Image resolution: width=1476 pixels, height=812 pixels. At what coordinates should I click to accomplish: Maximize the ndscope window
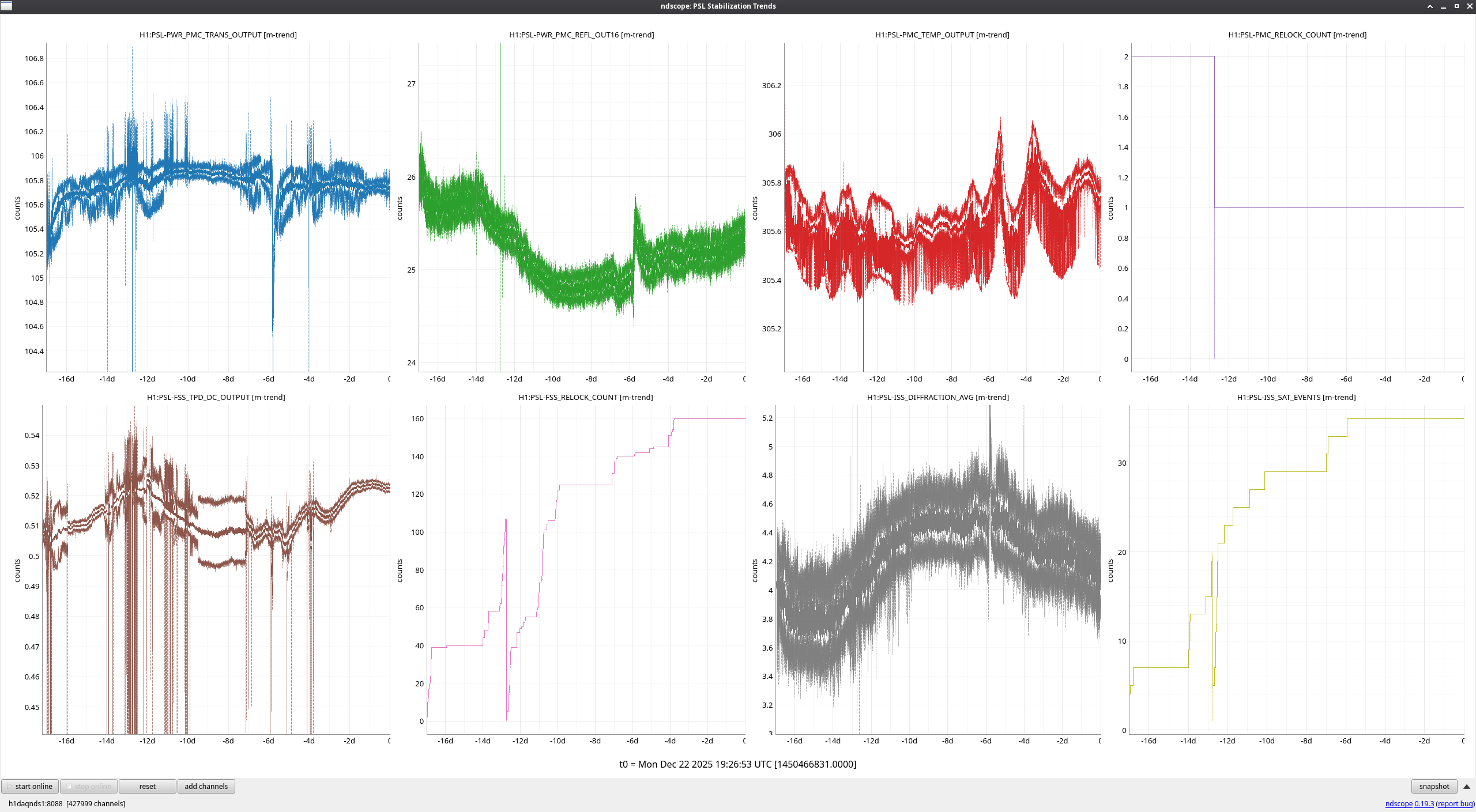[x=1456, y=6]
